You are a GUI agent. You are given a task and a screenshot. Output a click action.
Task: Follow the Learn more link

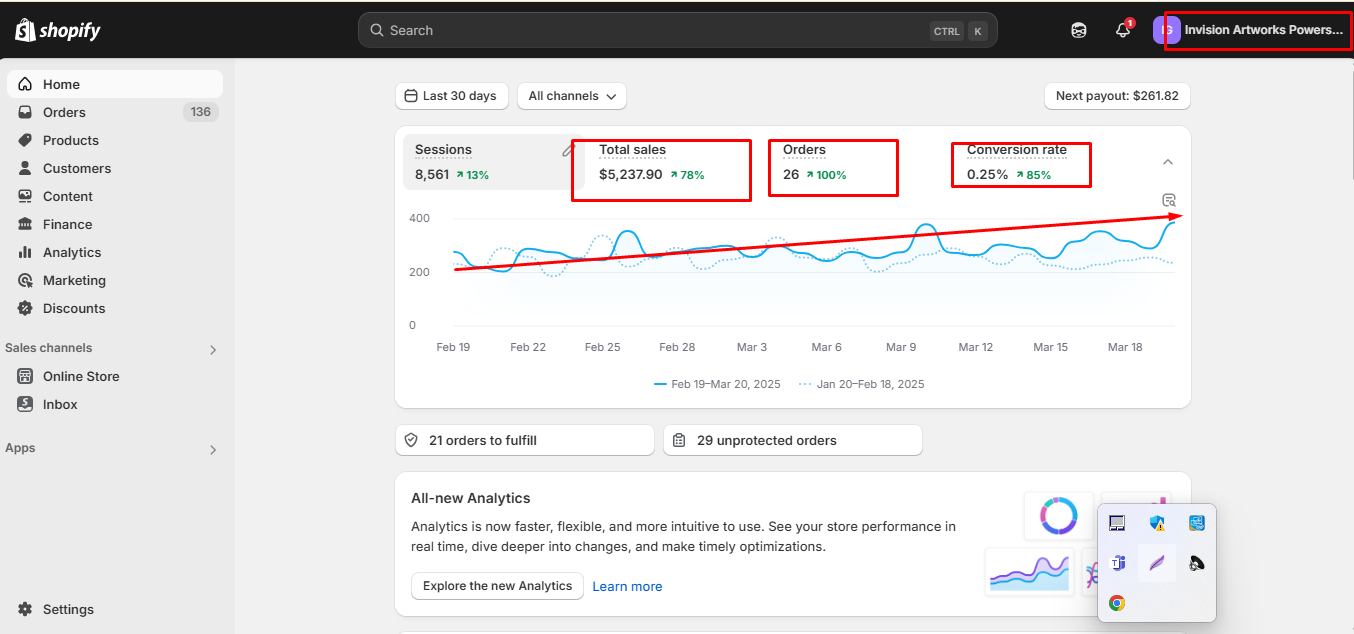[627, 586]
